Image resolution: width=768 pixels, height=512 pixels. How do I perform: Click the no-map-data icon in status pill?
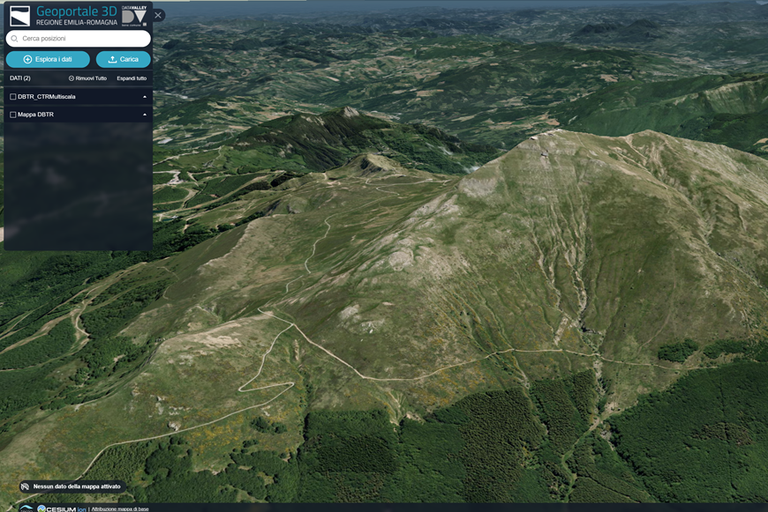click(25, 487)
